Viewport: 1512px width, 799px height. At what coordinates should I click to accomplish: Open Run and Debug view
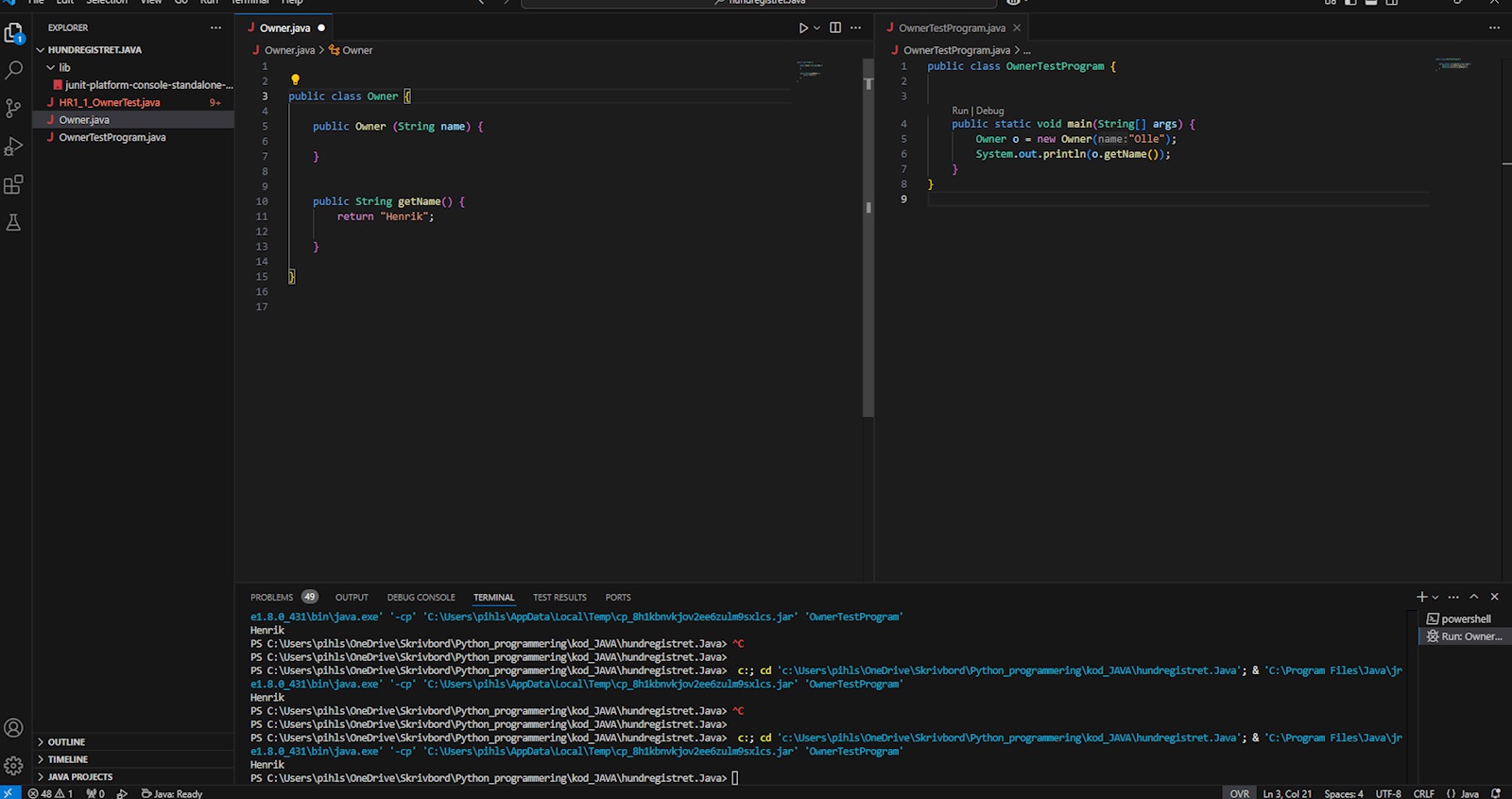click(14, 147)
